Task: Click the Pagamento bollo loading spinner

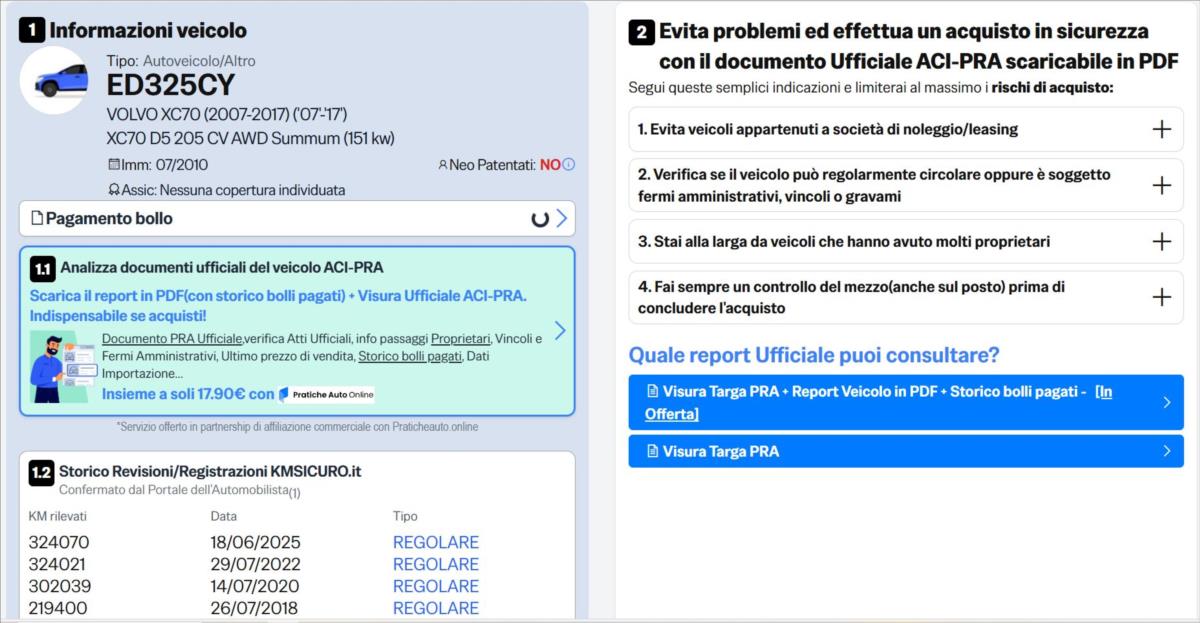Action: tap(540, 219)
